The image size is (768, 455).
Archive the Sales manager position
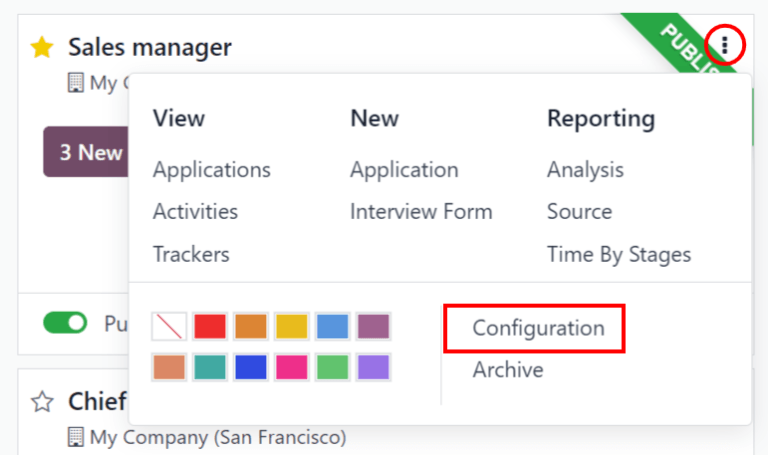[x=508, y=370]
